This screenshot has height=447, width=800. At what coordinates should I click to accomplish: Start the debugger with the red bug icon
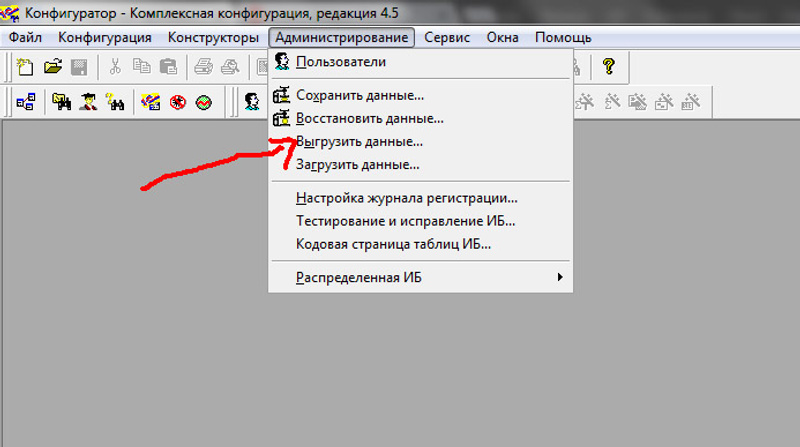click(178, 102)
